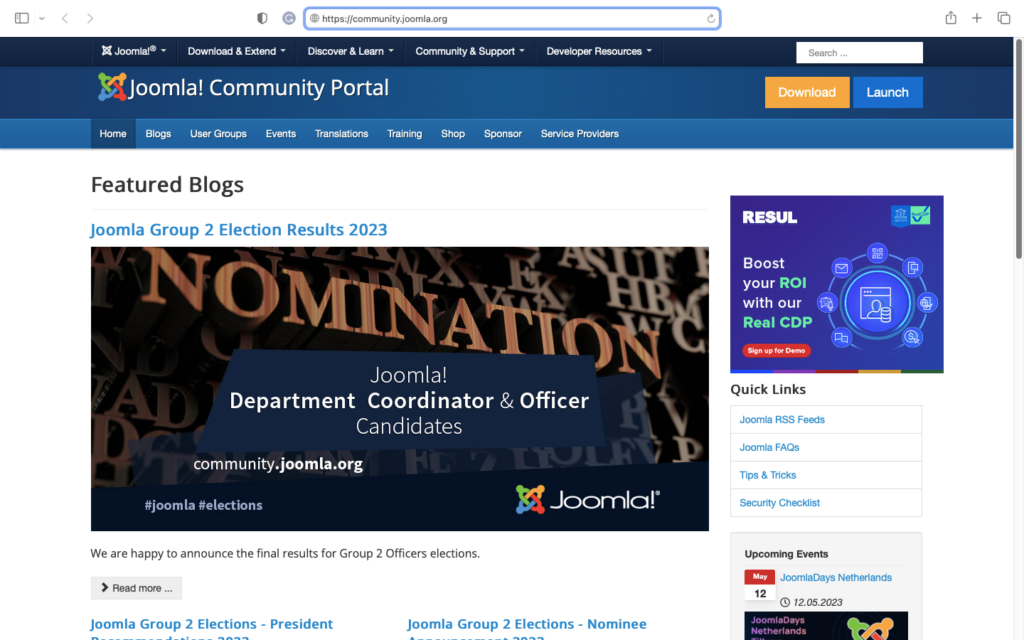Open Joomla FAQs quick link
This screenshot has width=1024, height=640.
point(769,447)
